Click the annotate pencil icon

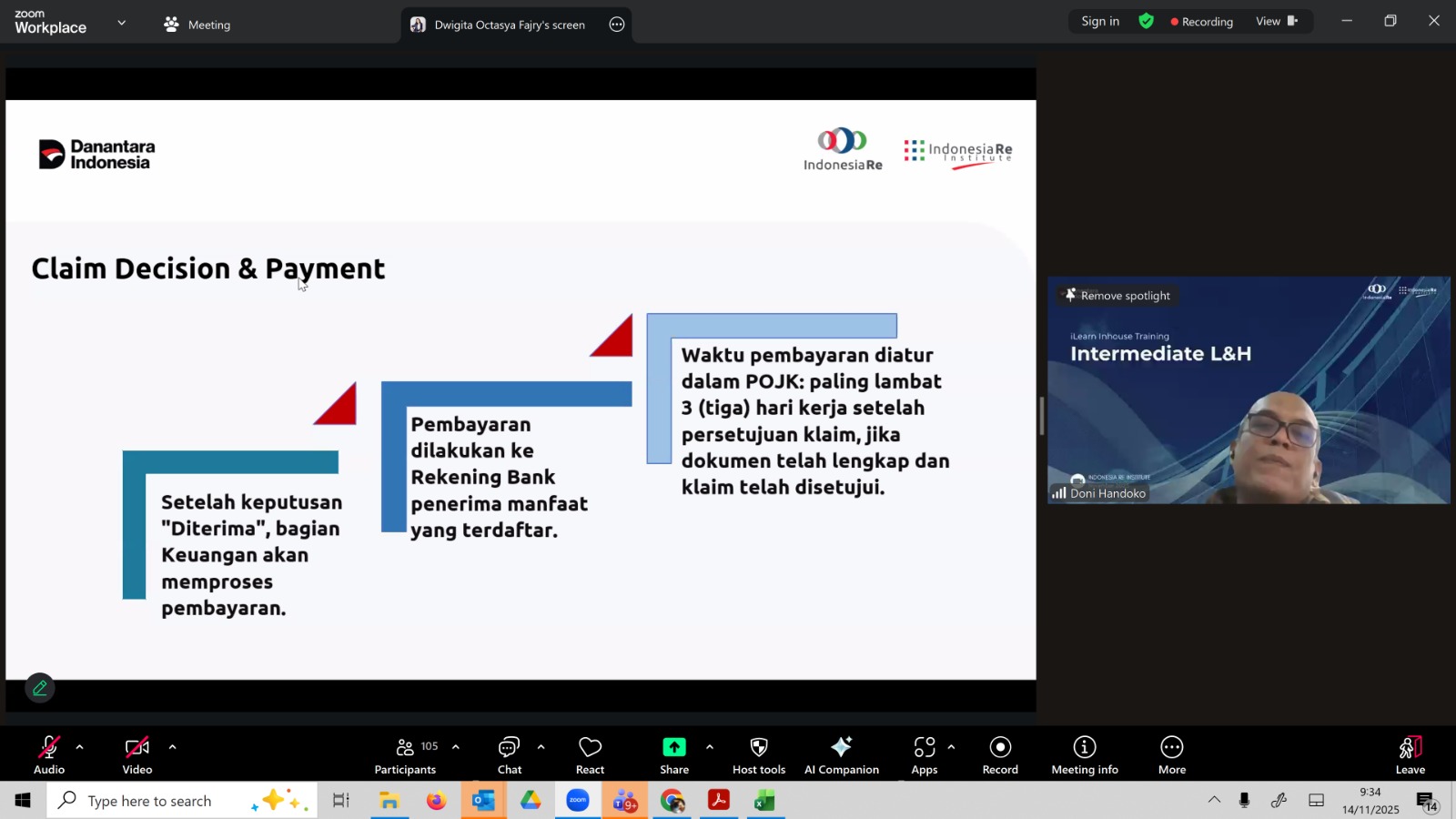pos(40,689)
